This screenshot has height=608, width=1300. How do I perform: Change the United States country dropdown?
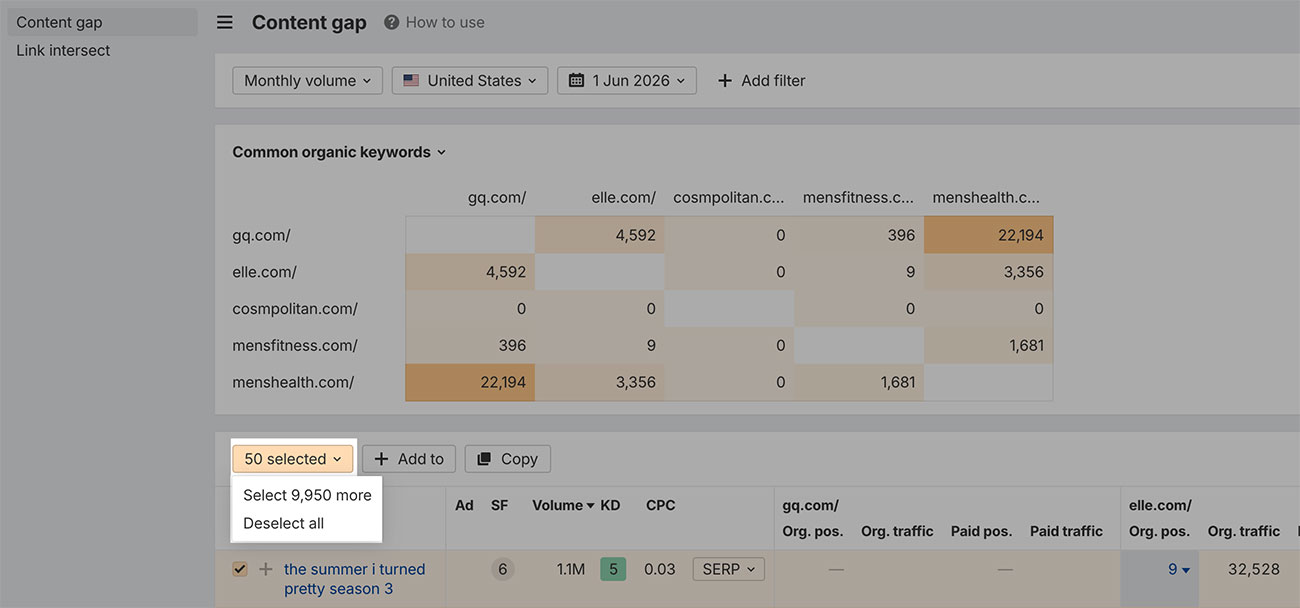[470, 81]
